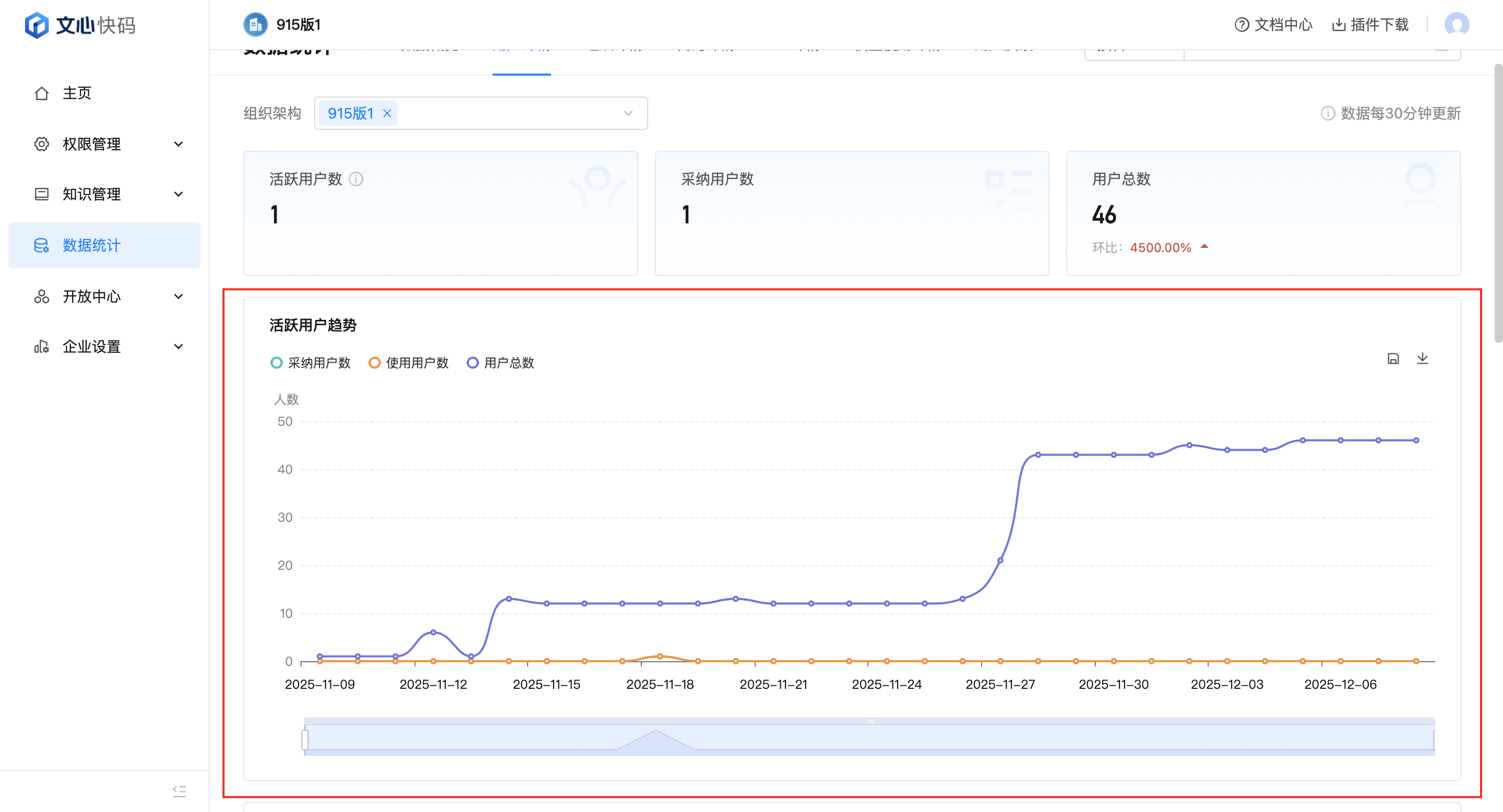The height and width of the screenshot is (812, 1503).
Task: Click the 主页 home icon in sidebar
Action: [41, 93]
